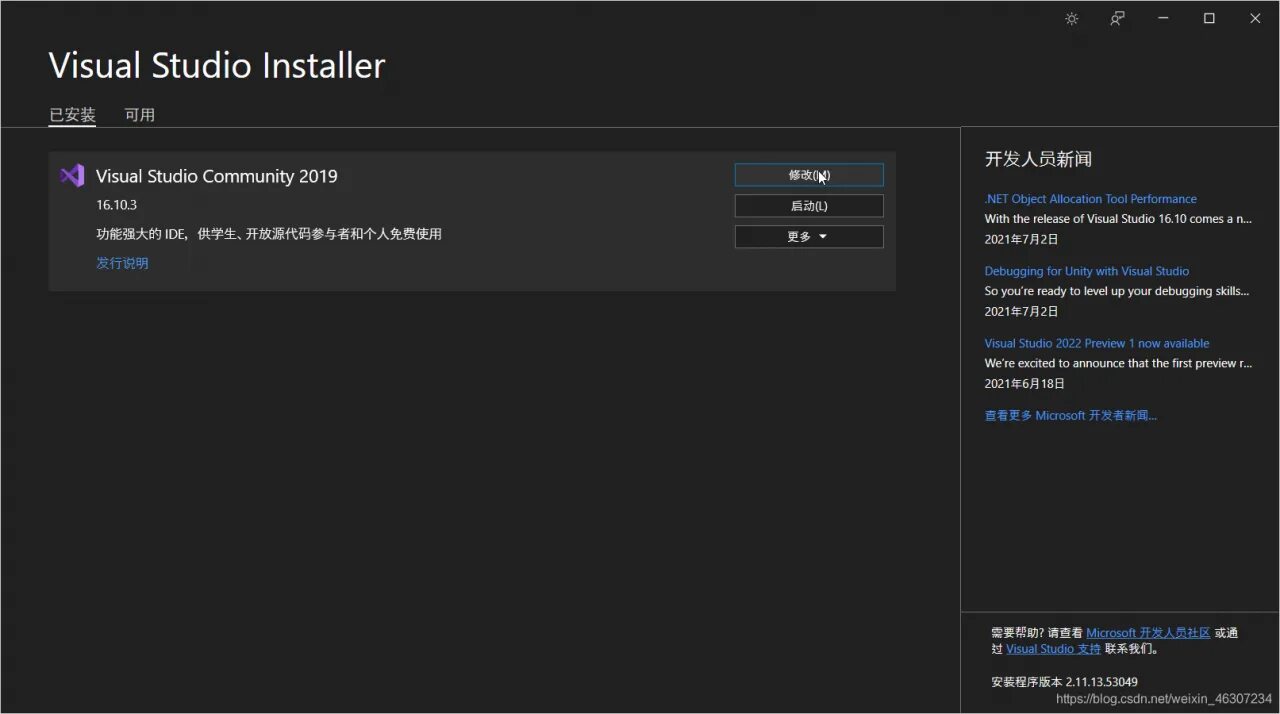
Task: Click the date 2021年6月18日
Action: click(1024, 383)
